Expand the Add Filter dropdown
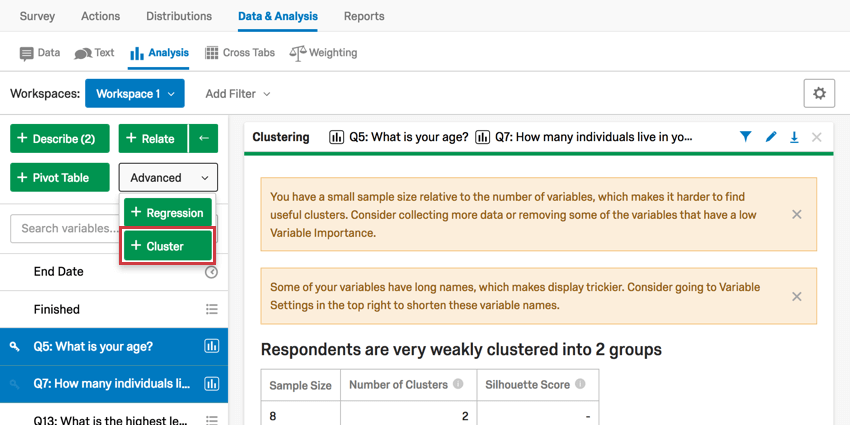This screenshot has width=850, height=425. click(237, 94)
